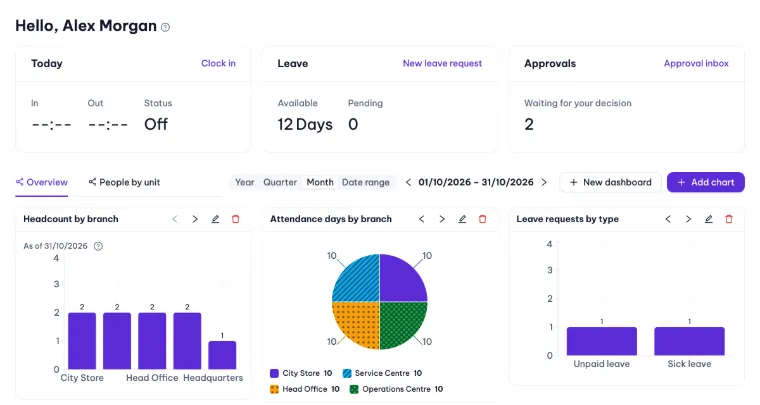The height and width of the screenshot is (405, 760).
Task: Edit the Leave requests by type chart
Action: click(709, 219)
